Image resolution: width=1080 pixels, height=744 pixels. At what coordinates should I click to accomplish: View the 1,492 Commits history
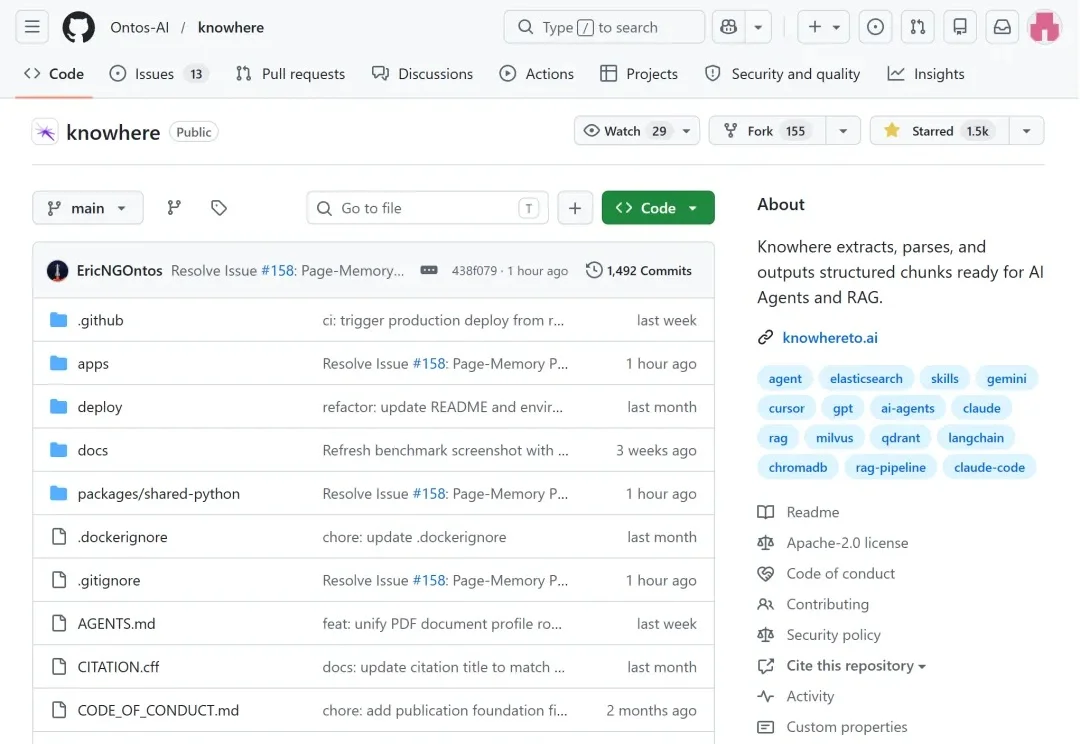(x=638, y=271)
